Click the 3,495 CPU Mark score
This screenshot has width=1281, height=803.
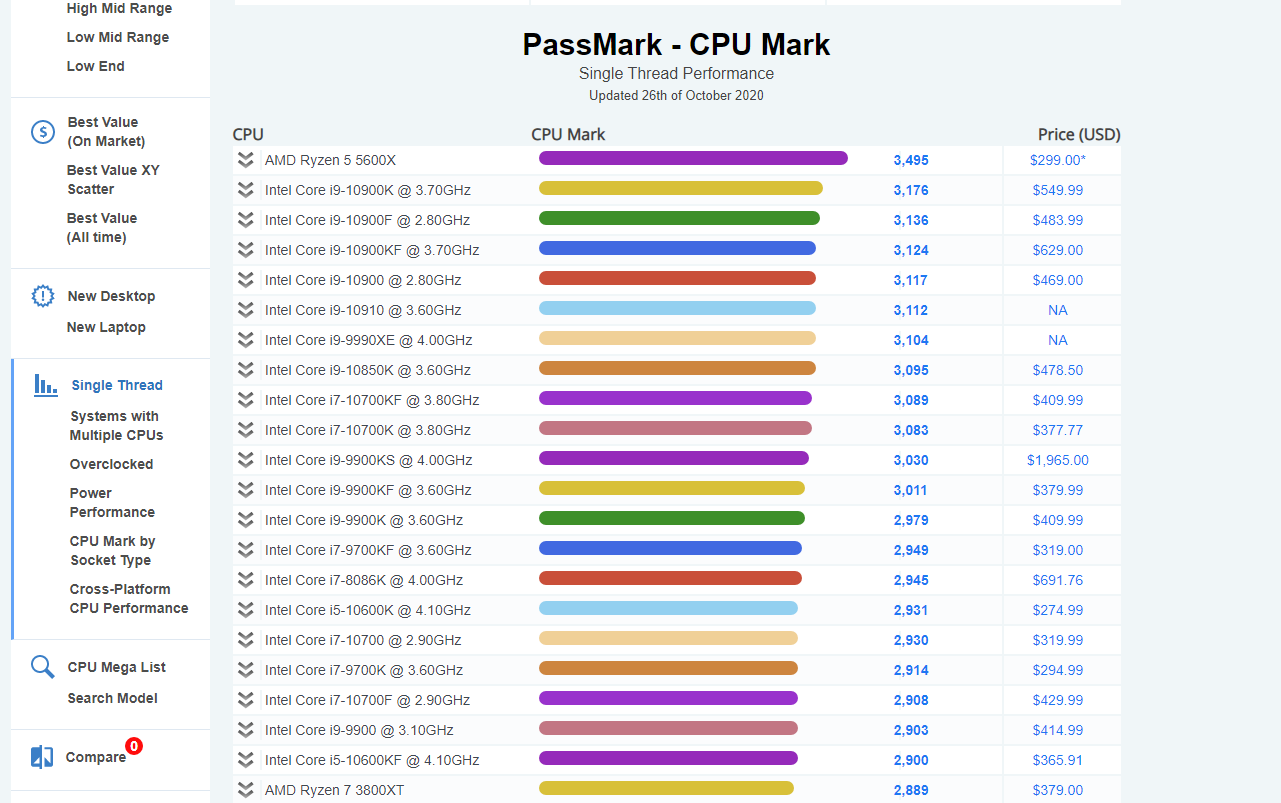pos(910,160)
